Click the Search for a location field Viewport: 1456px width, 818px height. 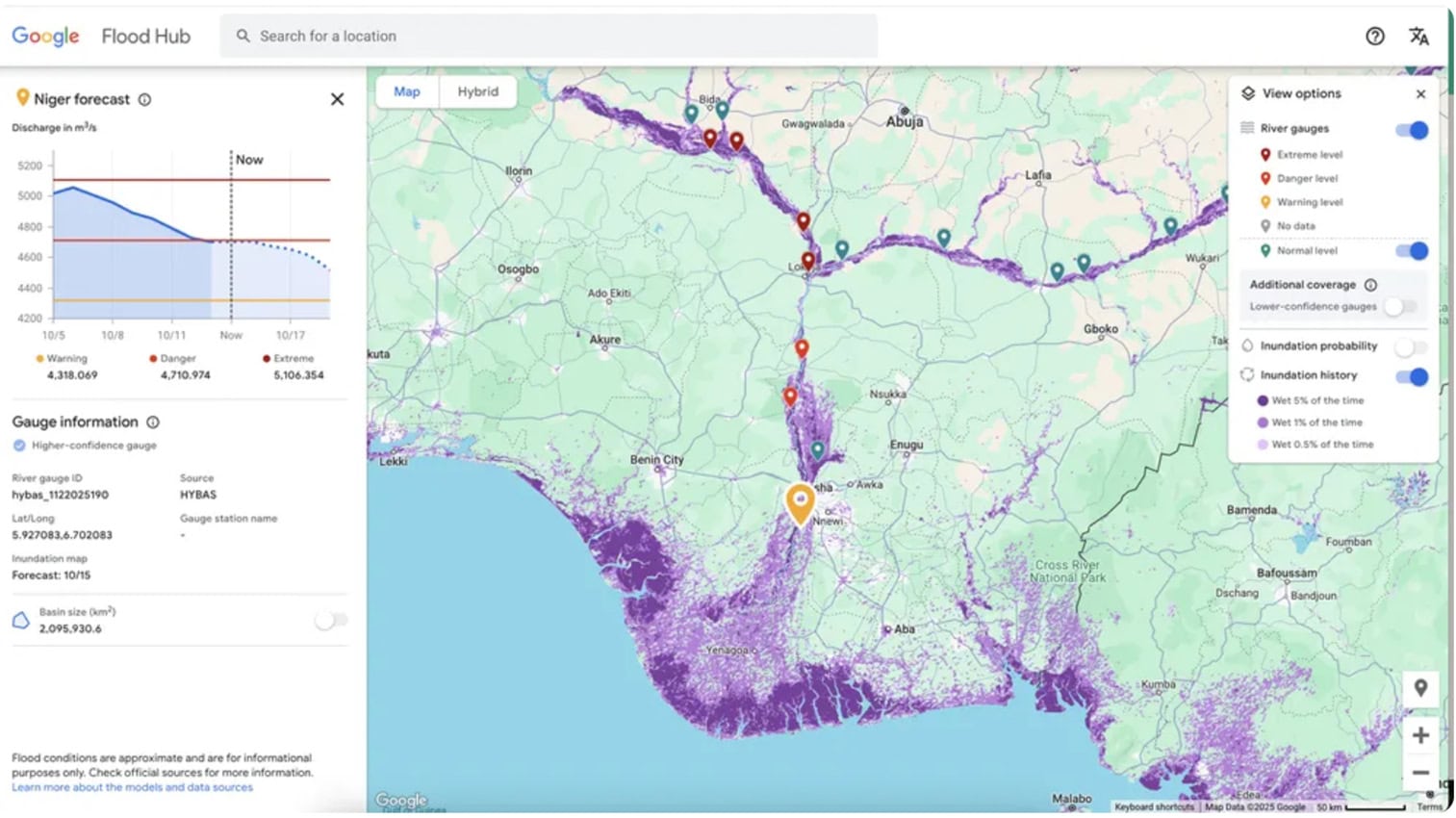pyautogui.click(x=549, y=36)
